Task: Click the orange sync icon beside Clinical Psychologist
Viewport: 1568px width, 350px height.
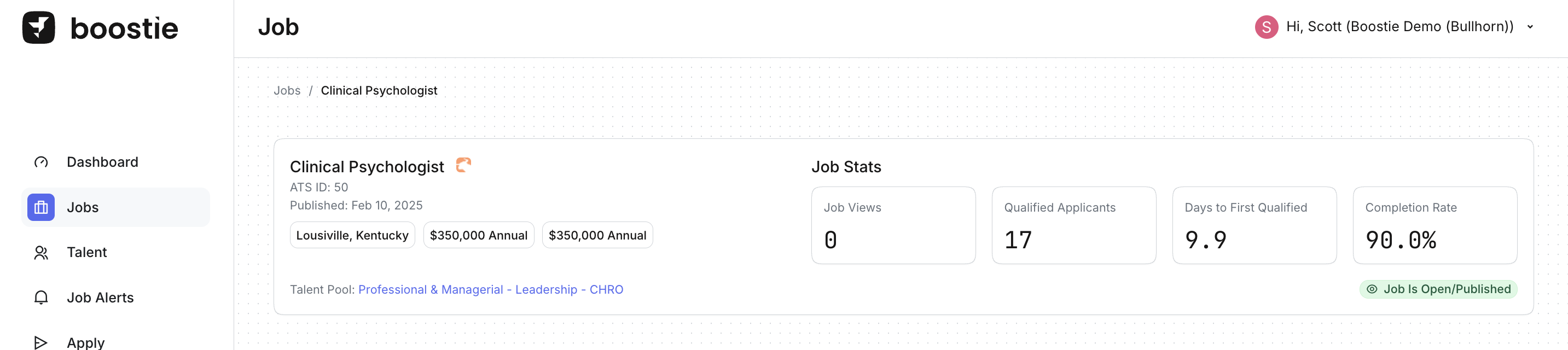Action: coord(463,165)
